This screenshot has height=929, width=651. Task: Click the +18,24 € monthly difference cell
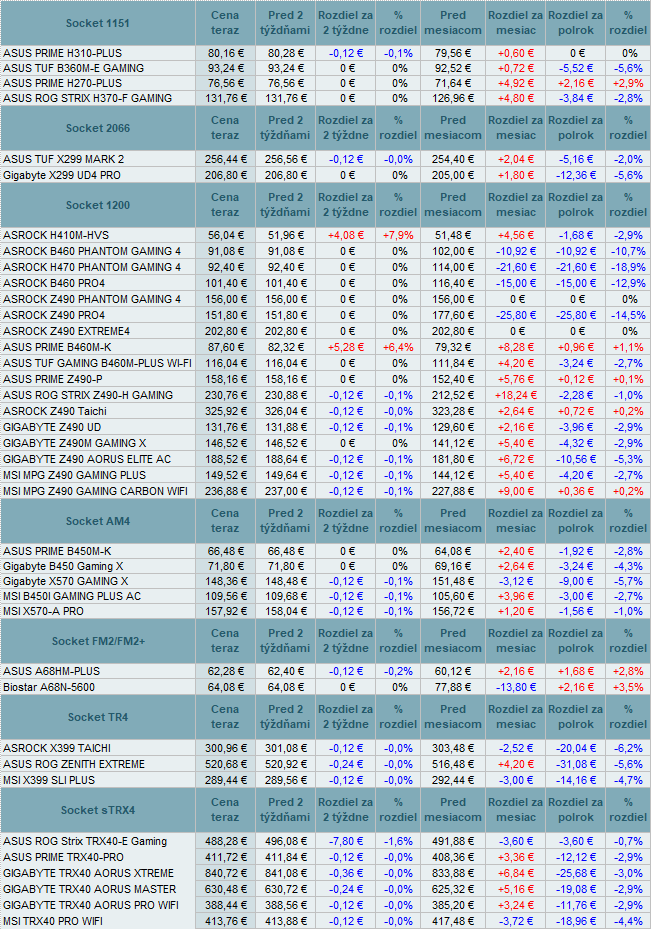coord(515,395)
